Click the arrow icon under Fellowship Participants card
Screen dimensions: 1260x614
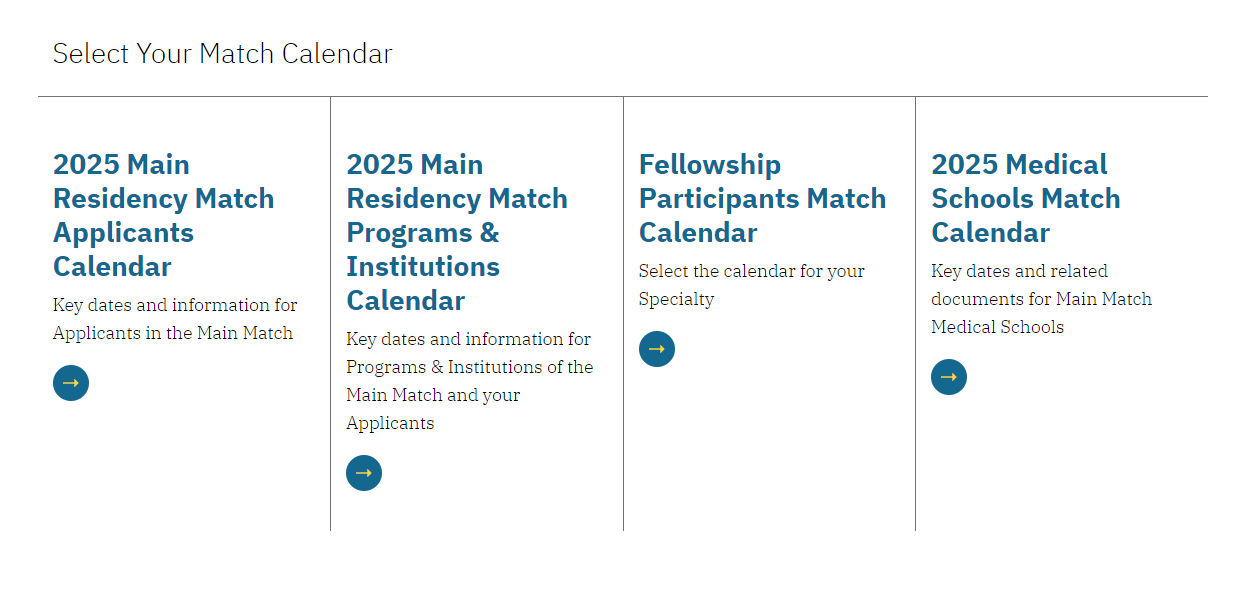point(657,349)
